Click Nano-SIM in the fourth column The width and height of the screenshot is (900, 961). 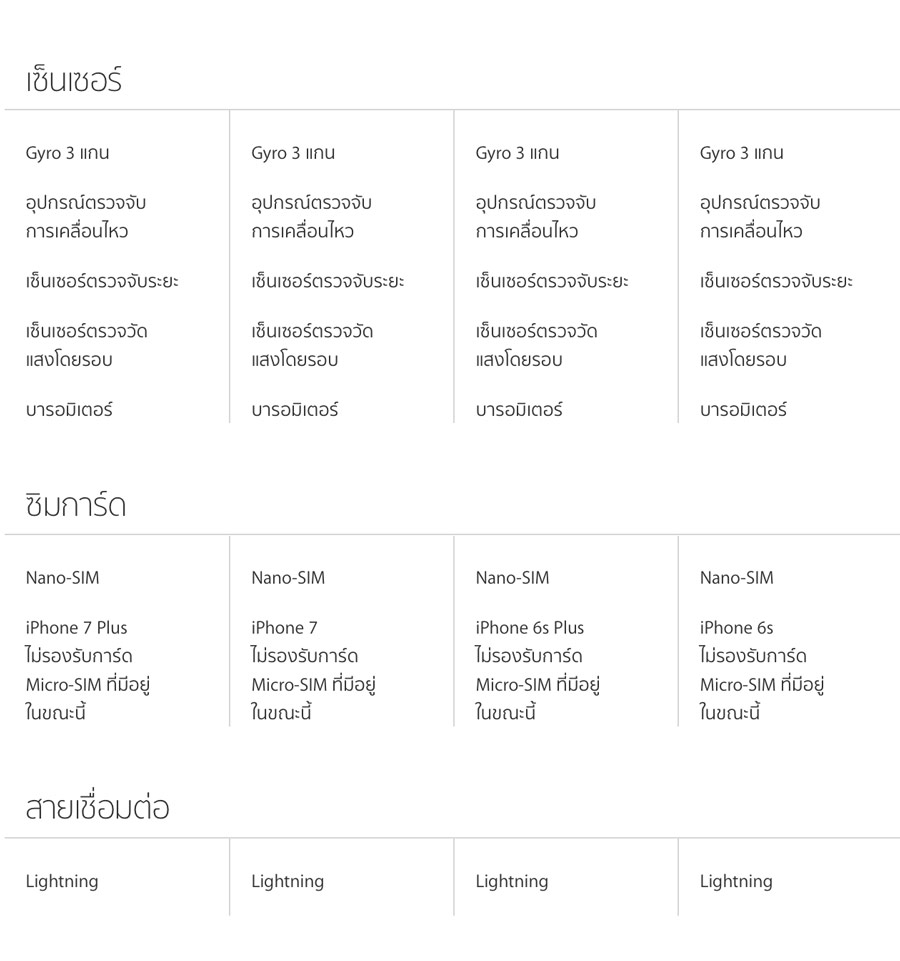pos(736,578)
